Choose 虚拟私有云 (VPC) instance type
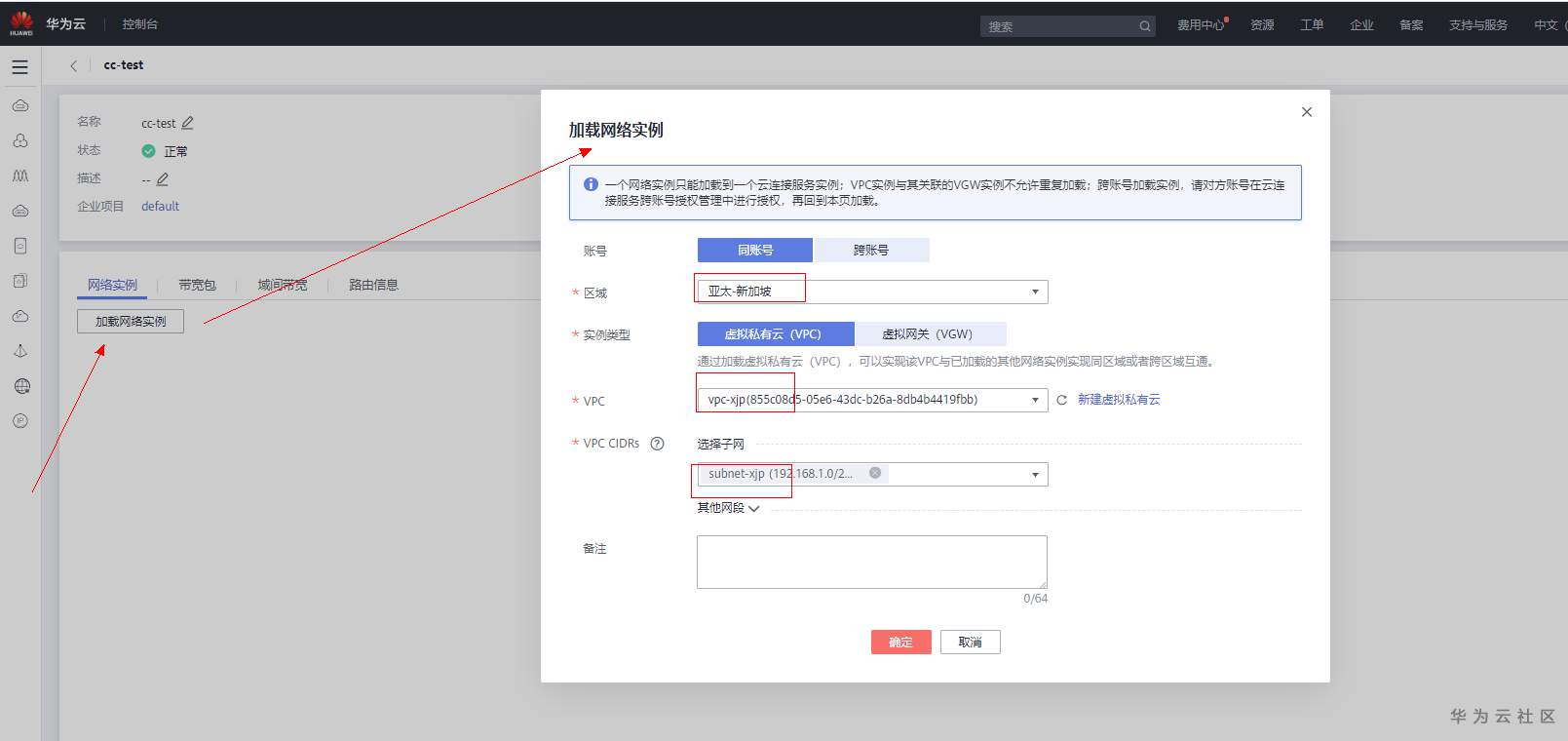 coord(776,334)
